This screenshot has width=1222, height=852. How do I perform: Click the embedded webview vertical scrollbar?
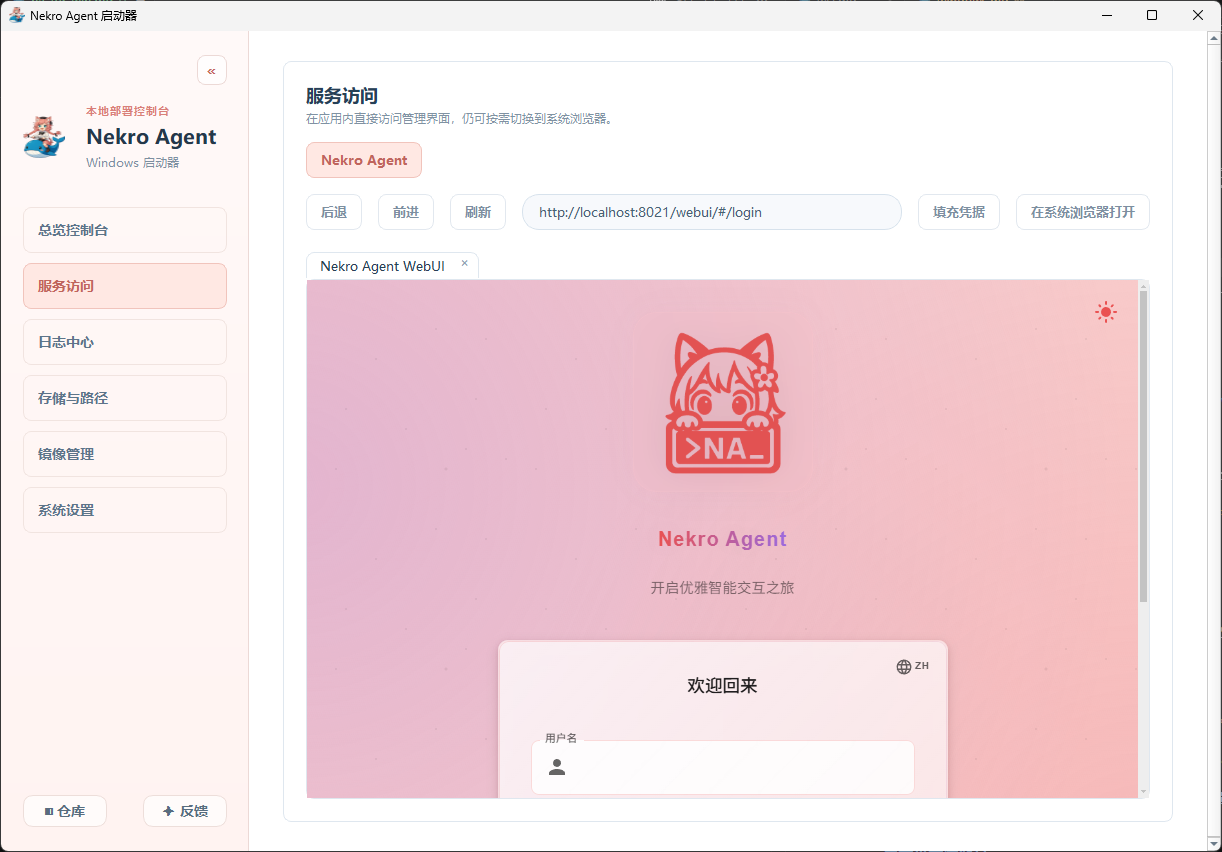click(x=1143, y=450)
